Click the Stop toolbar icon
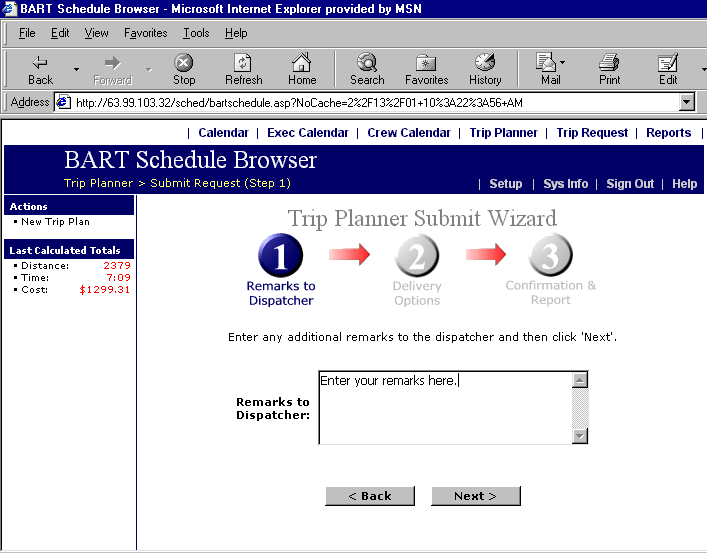This screenshot has height=553, width=707. click(184, 62)
